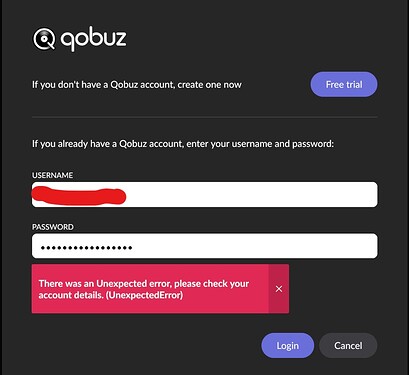Click the Unexpected error banner message

[x=144, y=289]
